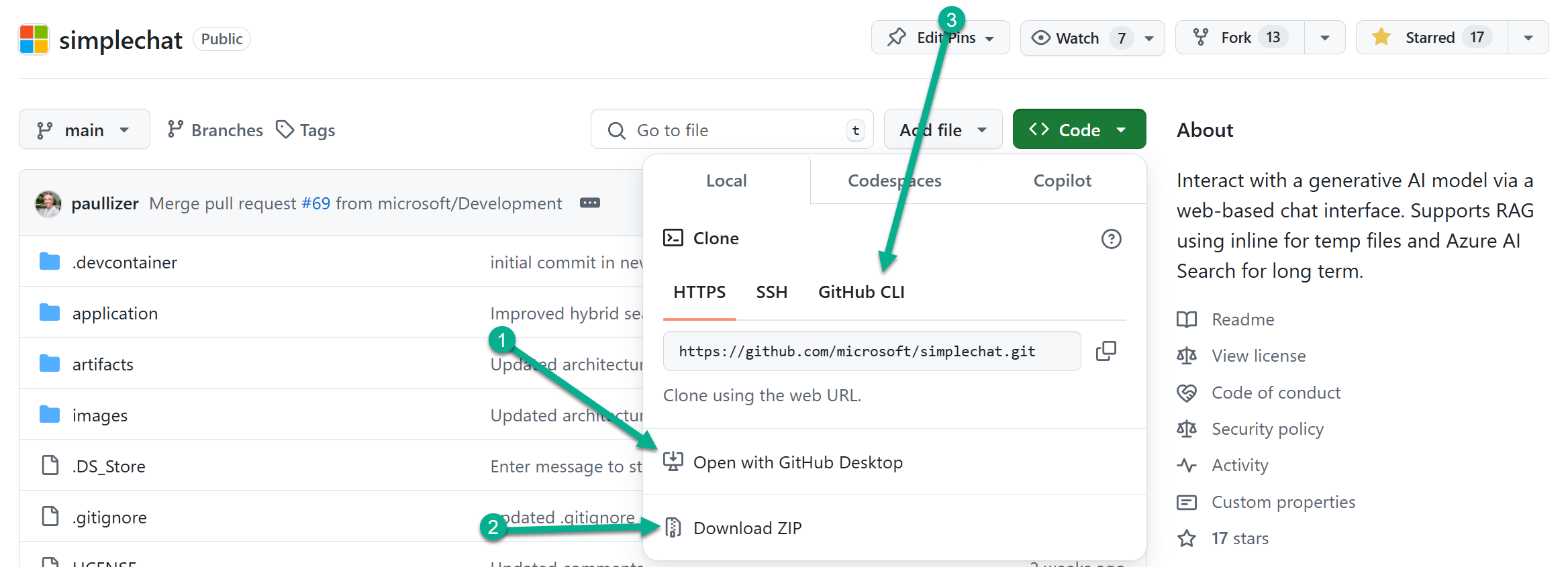1568x567 pixels.
Task: Click the license scales icon
Action: click(1187, 356)
